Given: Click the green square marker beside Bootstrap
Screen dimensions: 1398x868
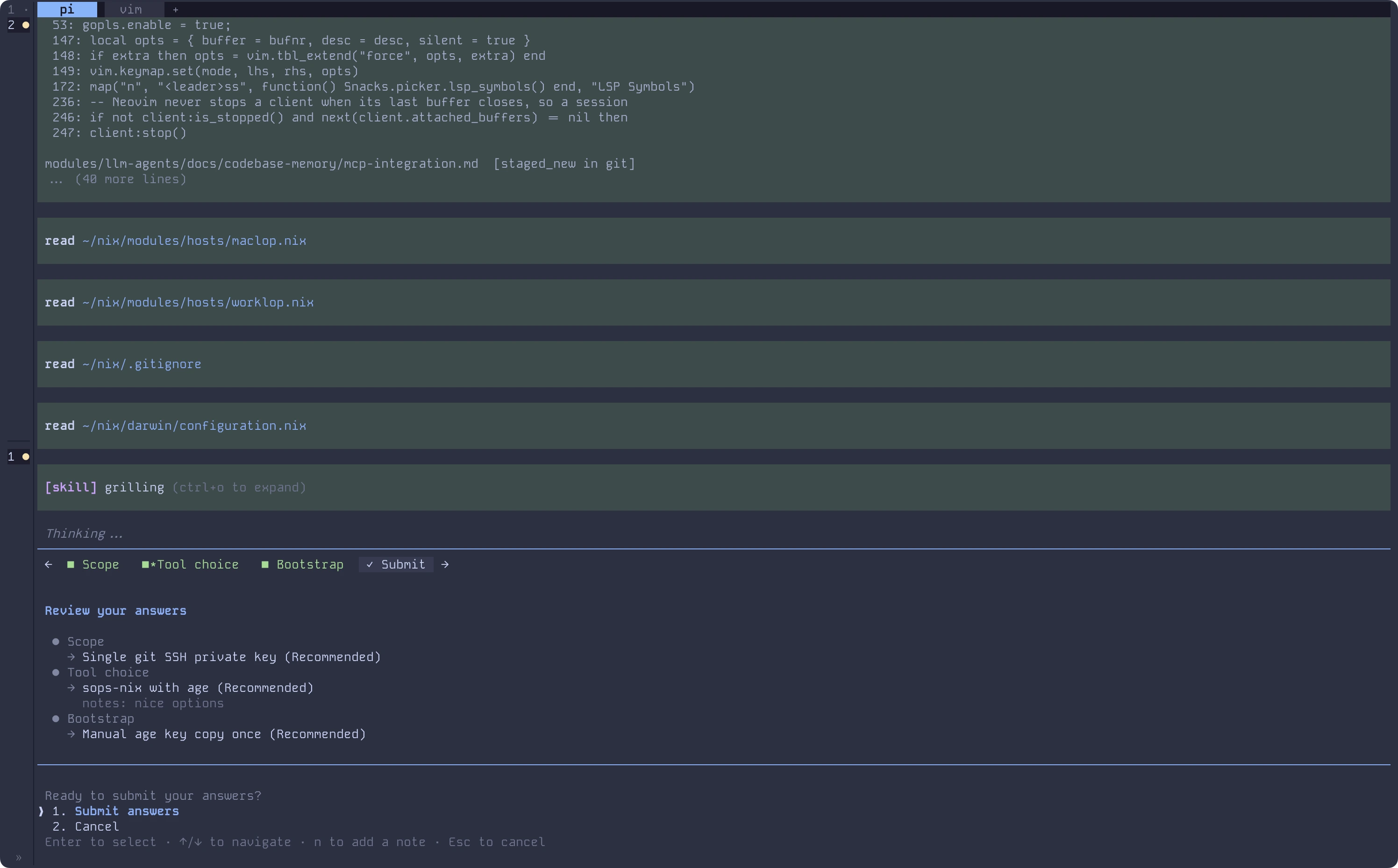Looking at the screenshot, I should (265, 564).
